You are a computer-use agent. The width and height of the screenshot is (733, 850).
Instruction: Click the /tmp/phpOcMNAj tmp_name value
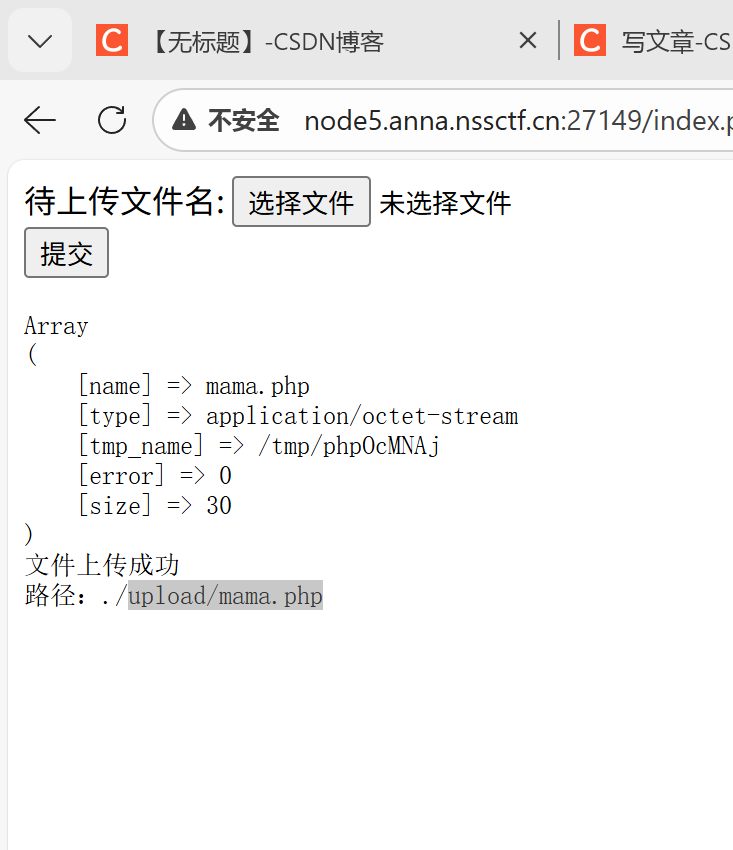click(349, 446)
